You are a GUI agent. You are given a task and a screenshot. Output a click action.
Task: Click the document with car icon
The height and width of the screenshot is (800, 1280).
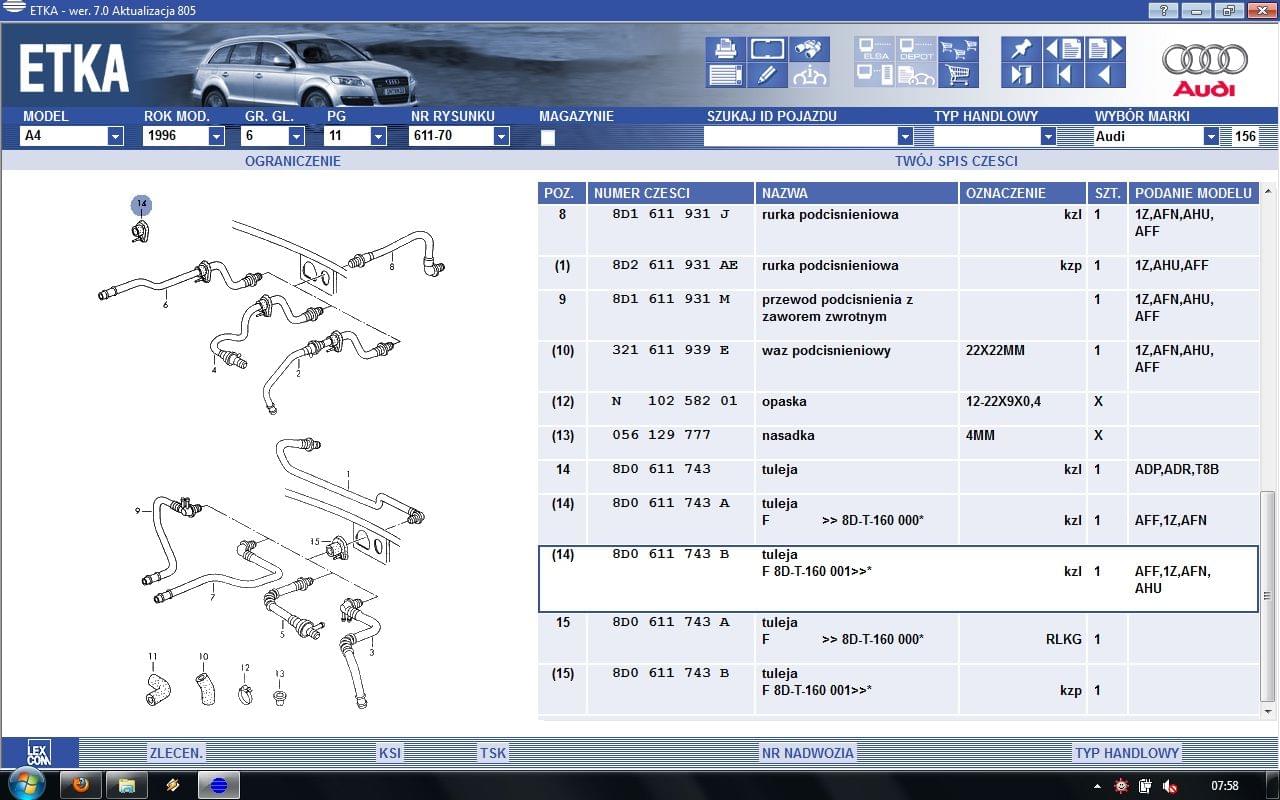pyautogui.click(x=917, y=75)
